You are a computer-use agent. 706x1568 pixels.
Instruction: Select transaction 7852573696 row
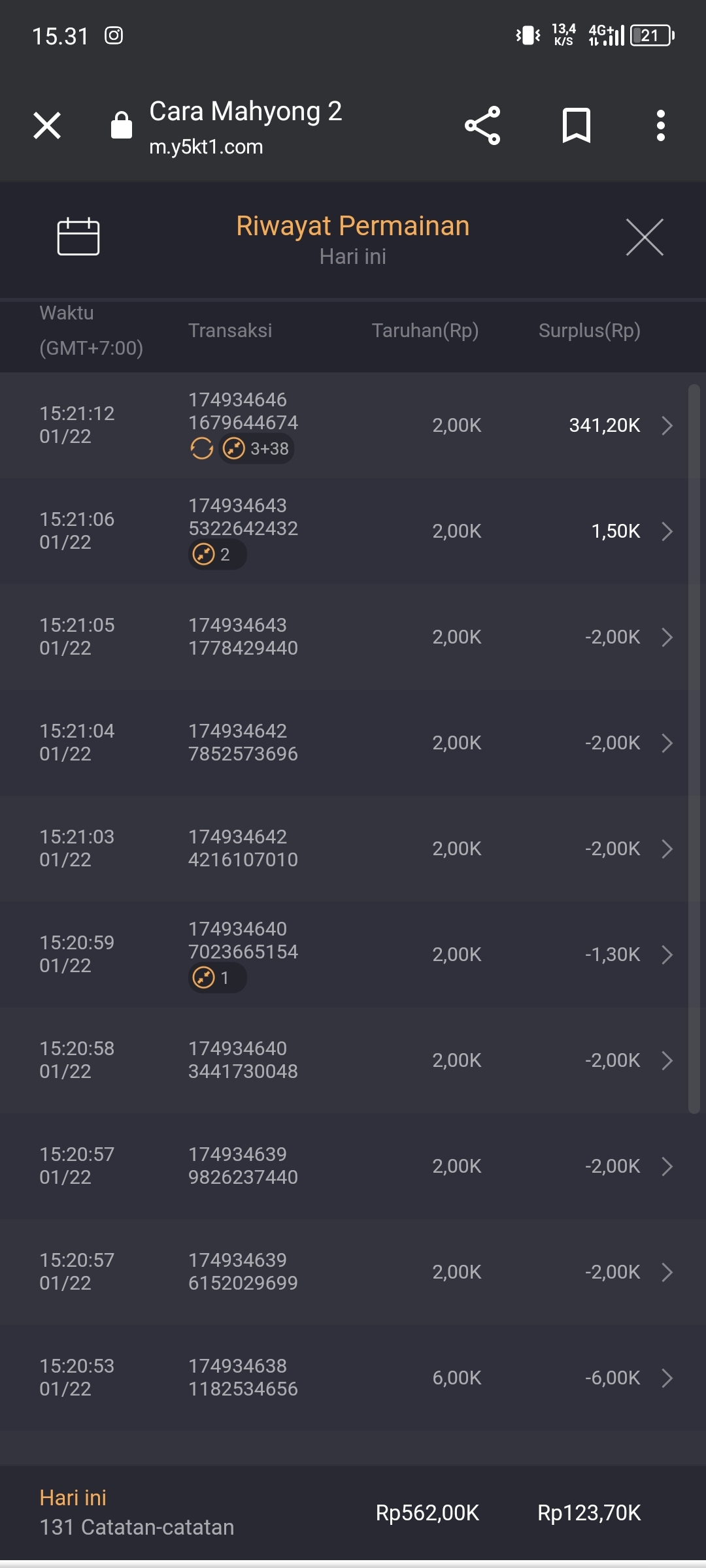(243, 743)
